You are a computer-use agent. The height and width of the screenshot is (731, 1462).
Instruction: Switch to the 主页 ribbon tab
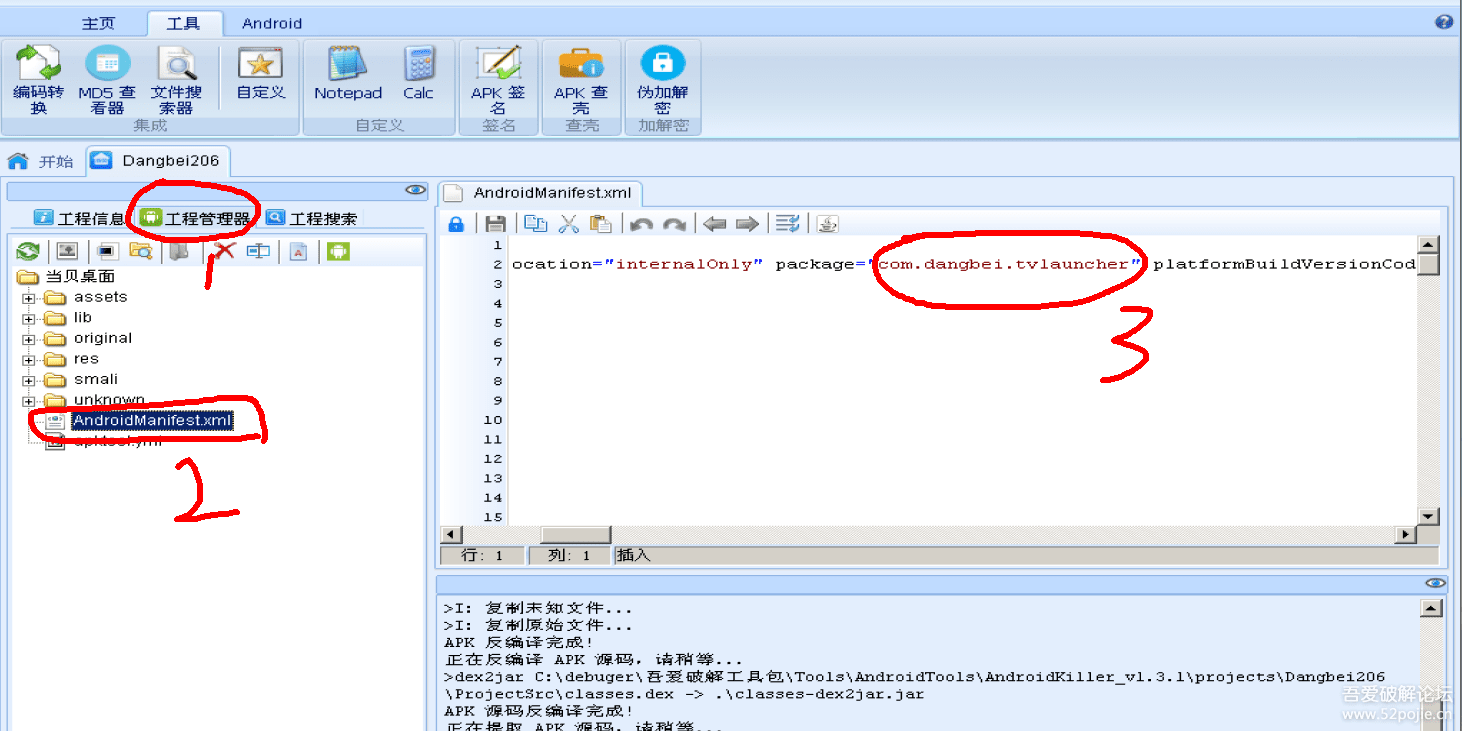click(98, 23)
